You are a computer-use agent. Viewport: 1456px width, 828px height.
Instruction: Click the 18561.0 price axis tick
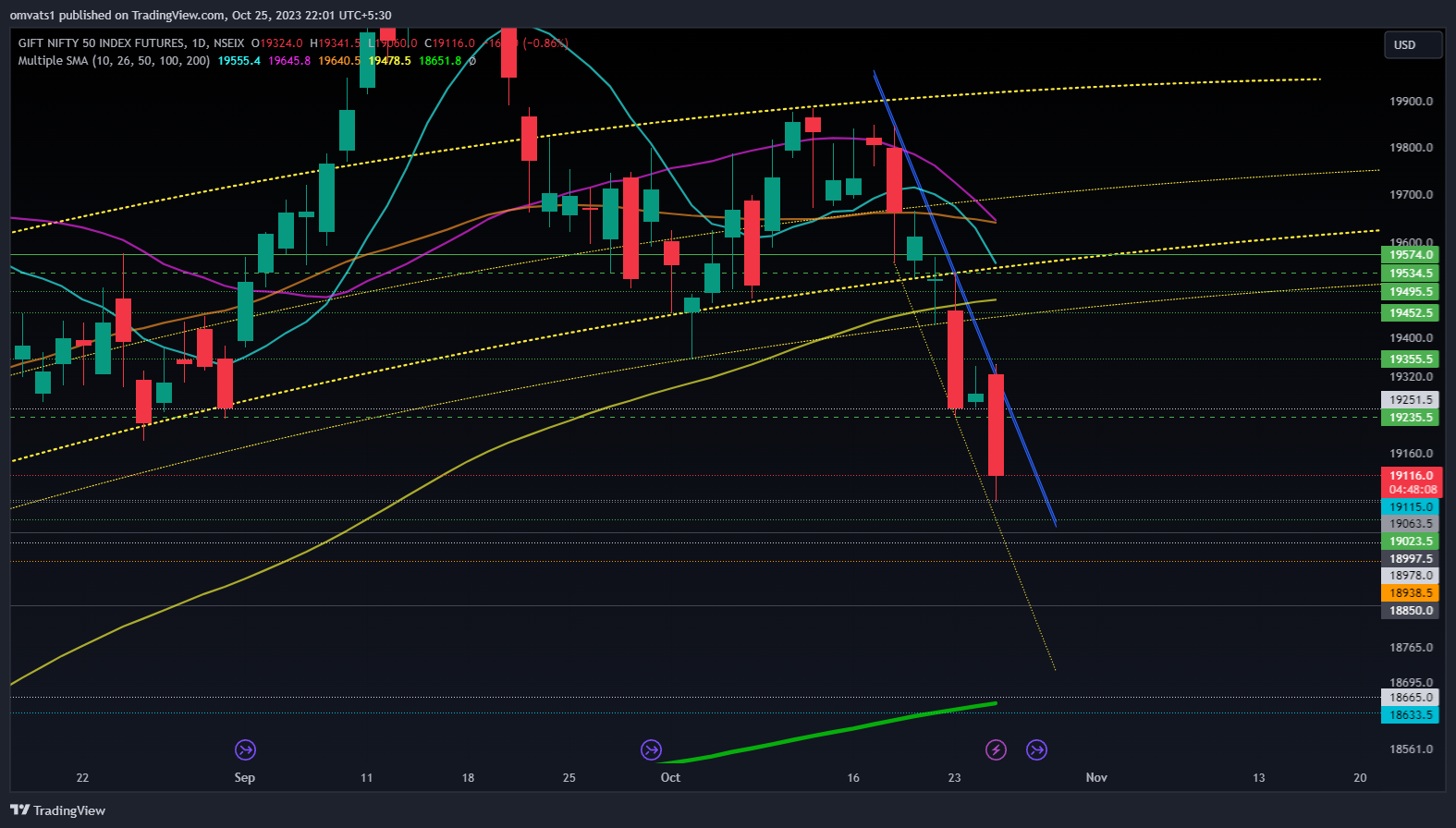(x=1412, y=749)
